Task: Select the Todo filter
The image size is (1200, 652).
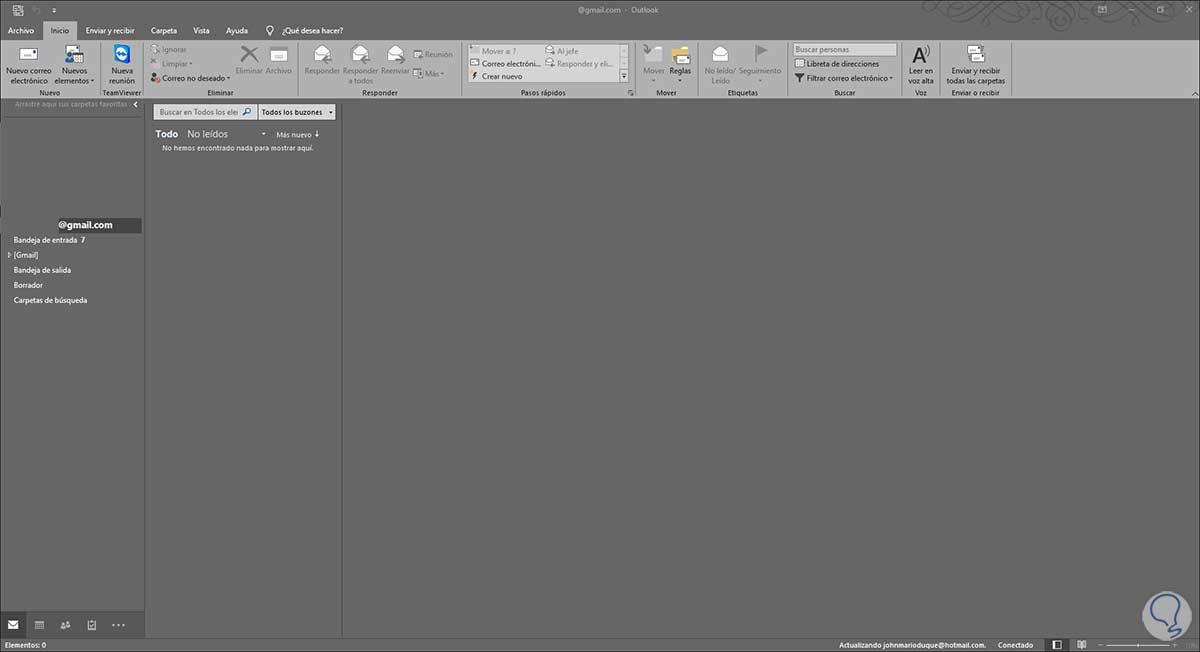Action: click(166, 134)
